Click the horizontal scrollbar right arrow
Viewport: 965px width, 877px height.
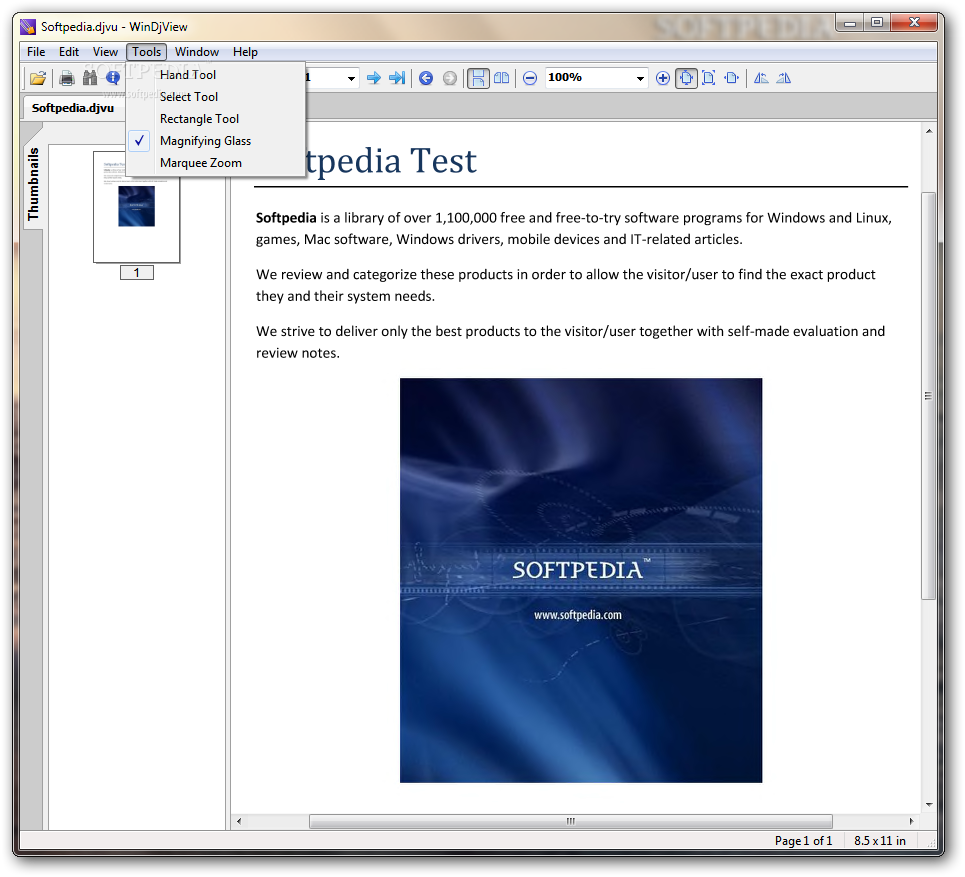[911, 821]
